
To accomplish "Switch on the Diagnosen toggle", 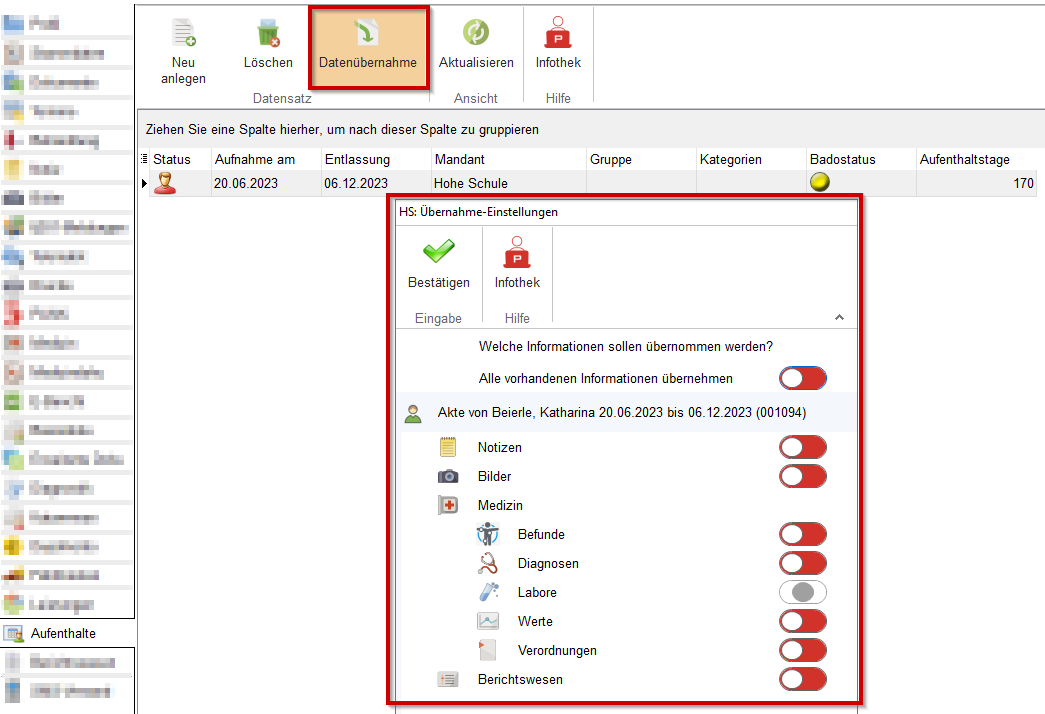I will click(803, 564).
